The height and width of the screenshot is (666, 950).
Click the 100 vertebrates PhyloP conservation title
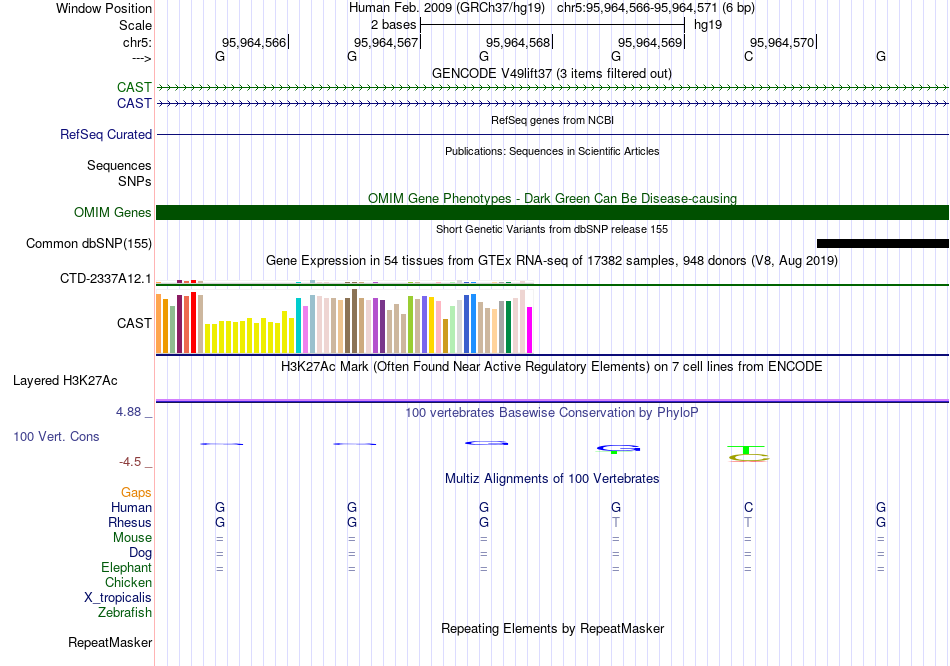(x=552, y=413)
